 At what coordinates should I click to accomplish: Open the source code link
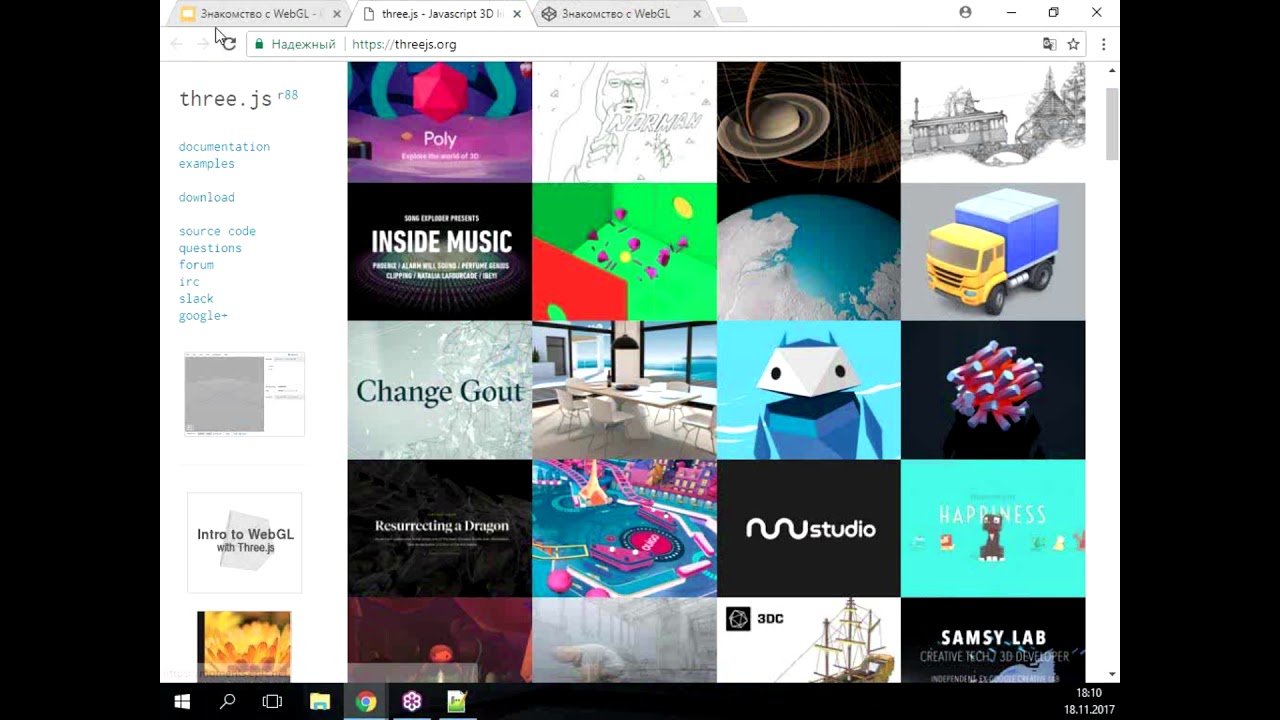217,231
